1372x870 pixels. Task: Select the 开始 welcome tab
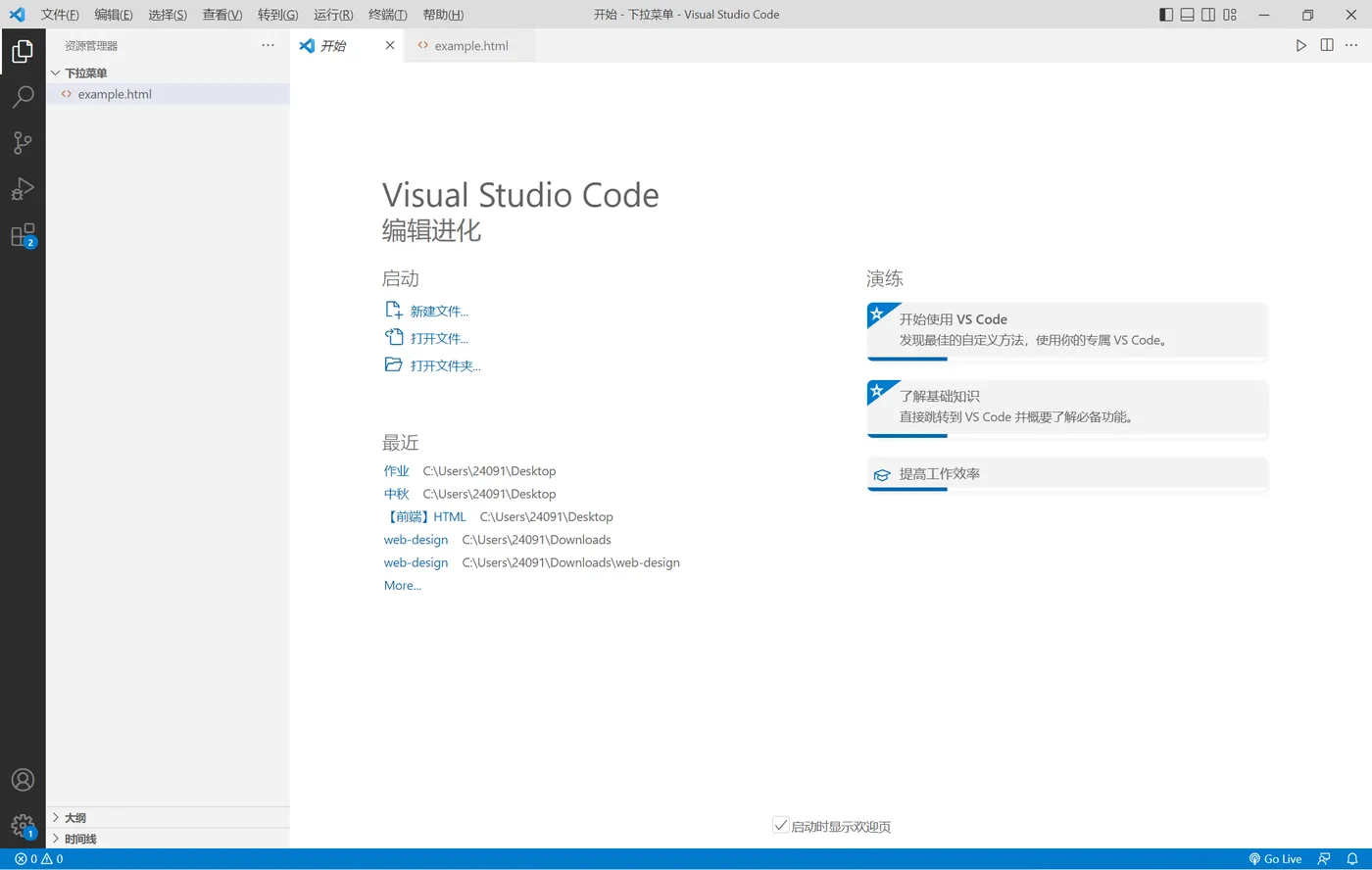[x=348, y=46]
